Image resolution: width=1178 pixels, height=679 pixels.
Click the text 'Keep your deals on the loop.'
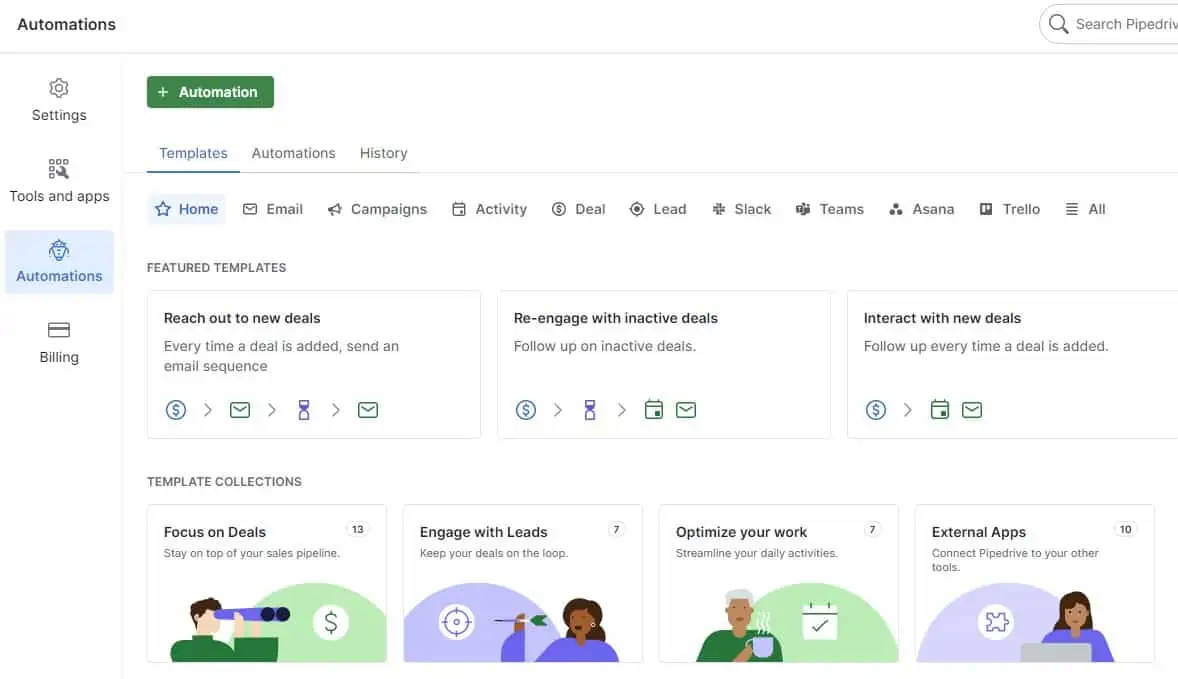tap(494, 554)
